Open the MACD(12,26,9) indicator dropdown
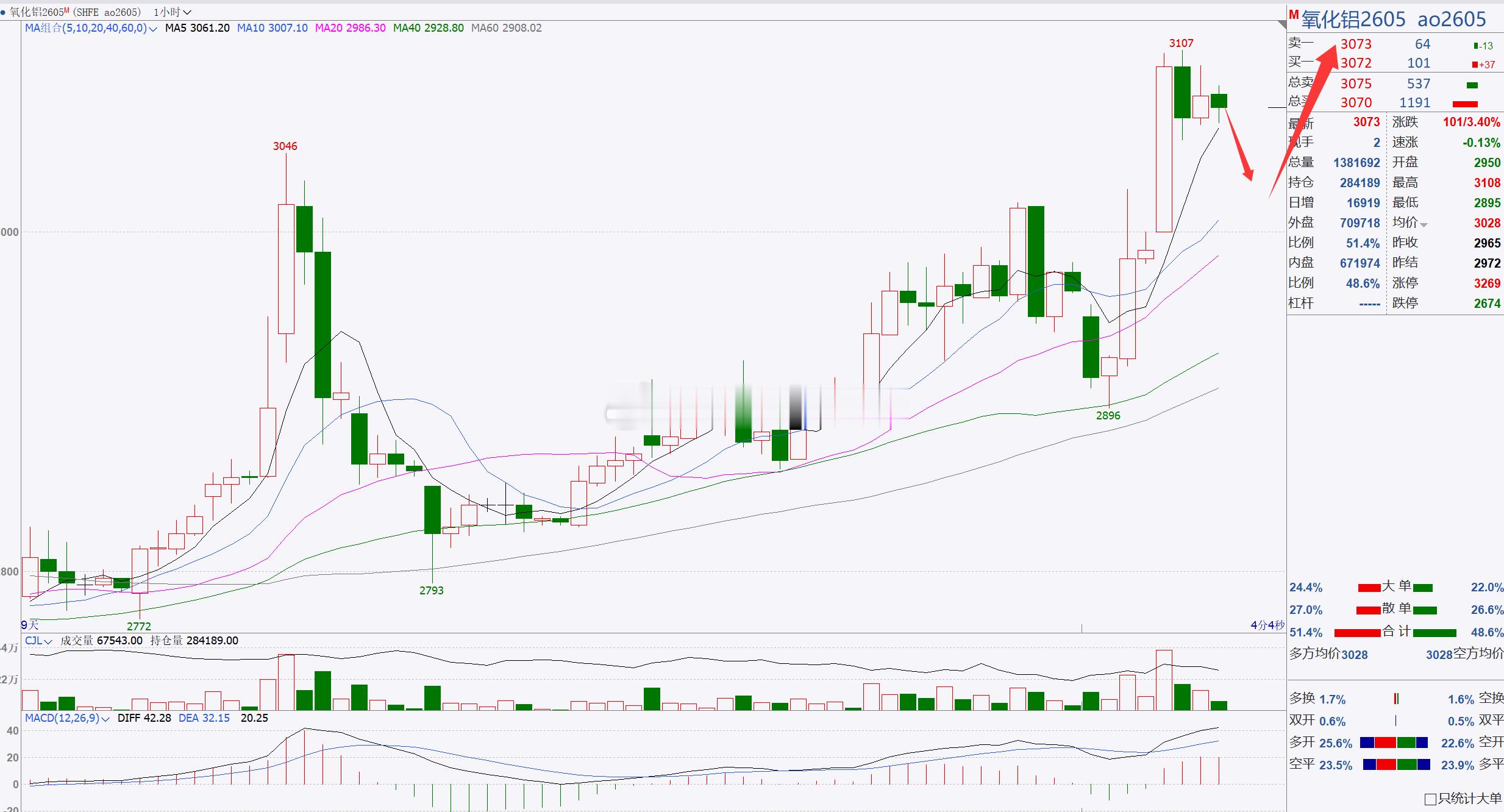1504x812 pixels. pos(105,719)
